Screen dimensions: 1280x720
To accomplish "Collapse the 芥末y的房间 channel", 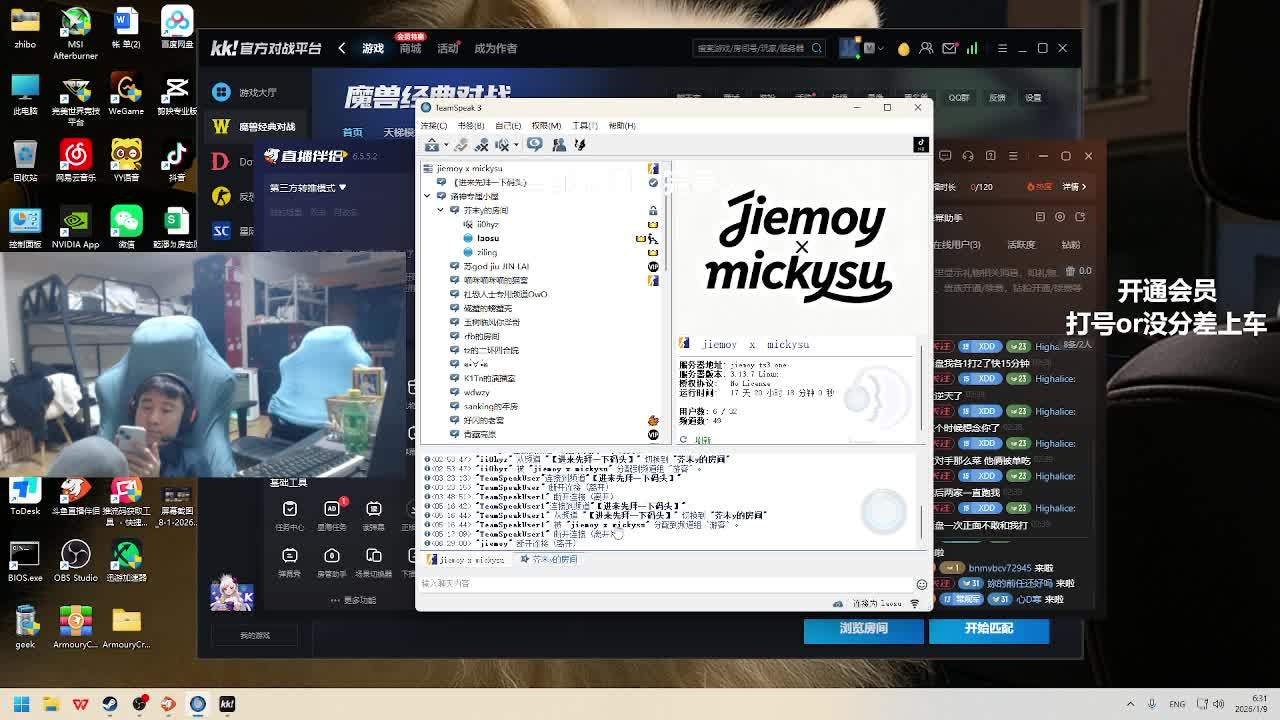I will (440, 210).
